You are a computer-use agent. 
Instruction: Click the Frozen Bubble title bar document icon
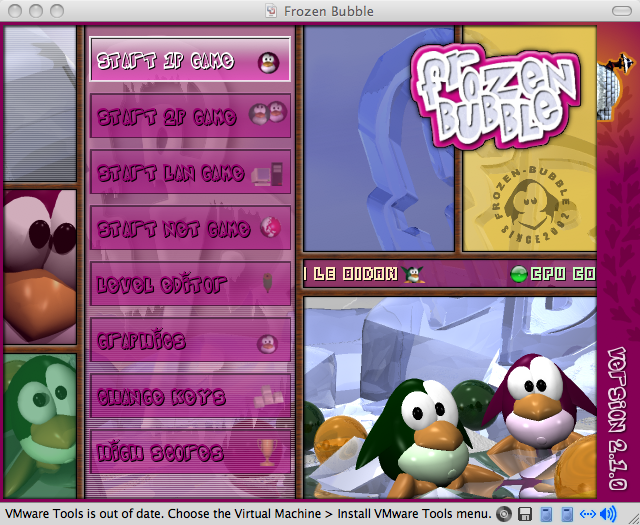(x=271, y=11)
